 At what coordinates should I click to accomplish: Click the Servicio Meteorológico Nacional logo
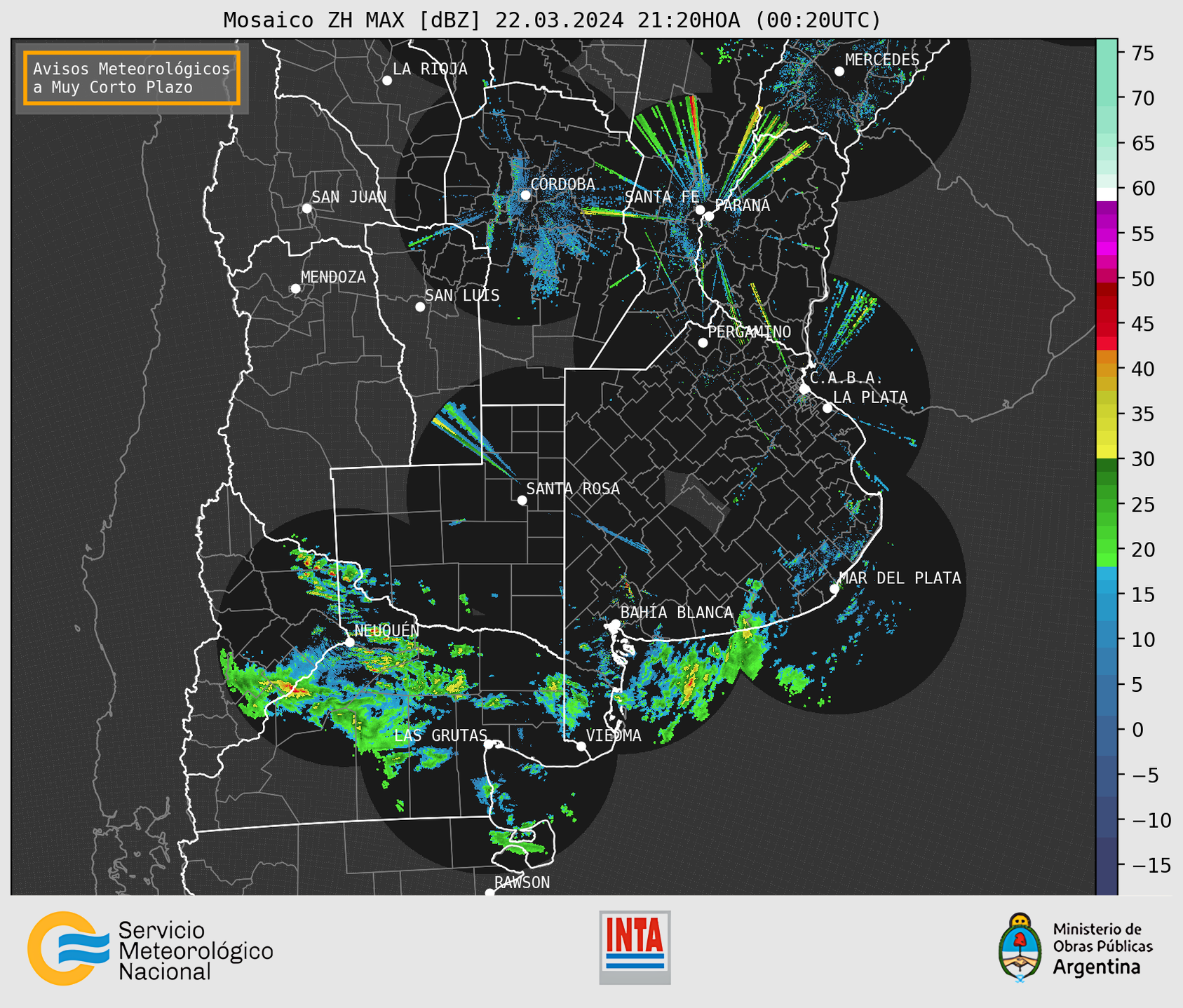150,948
